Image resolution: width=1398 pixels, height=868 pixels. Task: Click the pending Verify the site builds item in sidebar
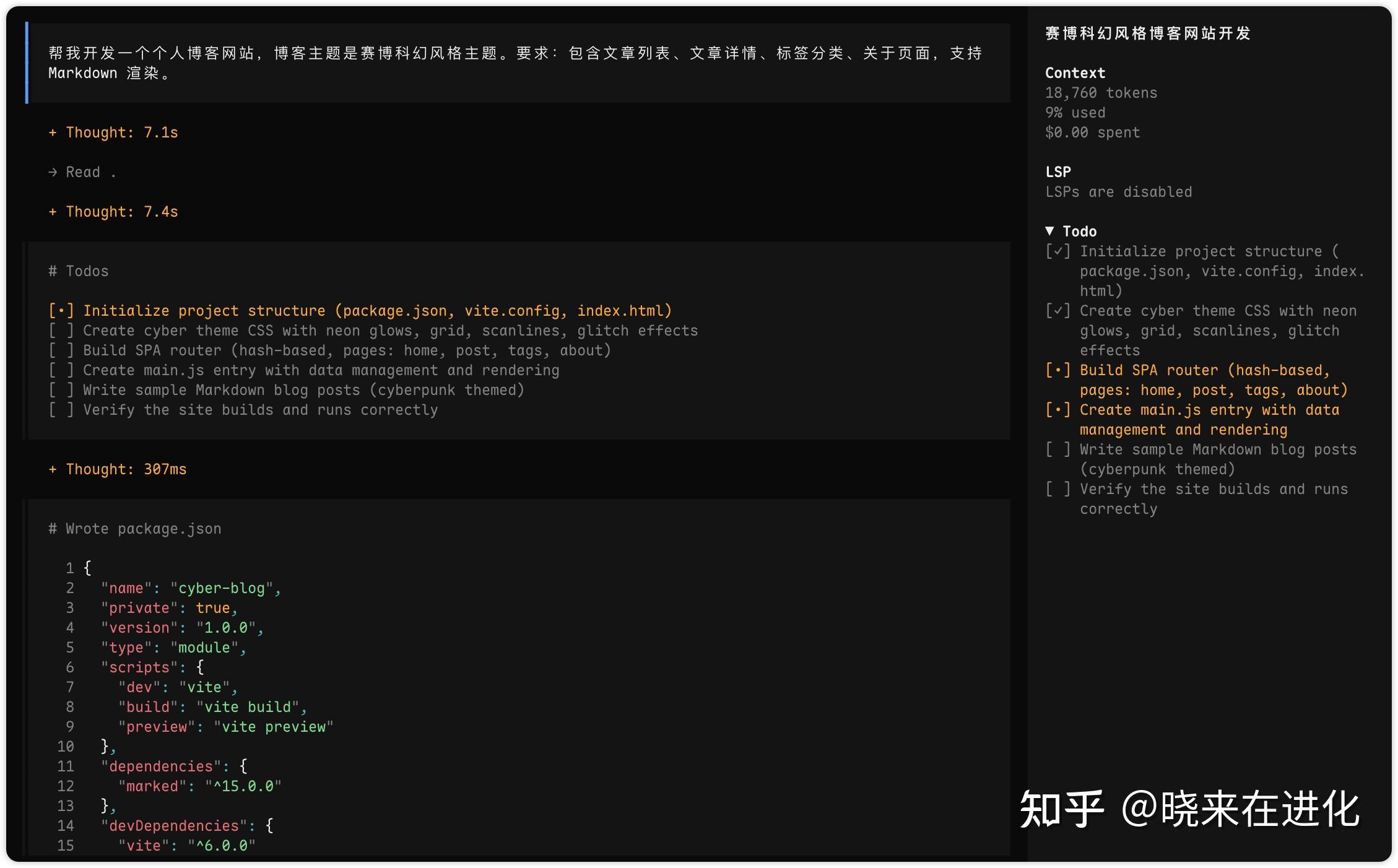pyautogui.click(x=1197, y=499)
